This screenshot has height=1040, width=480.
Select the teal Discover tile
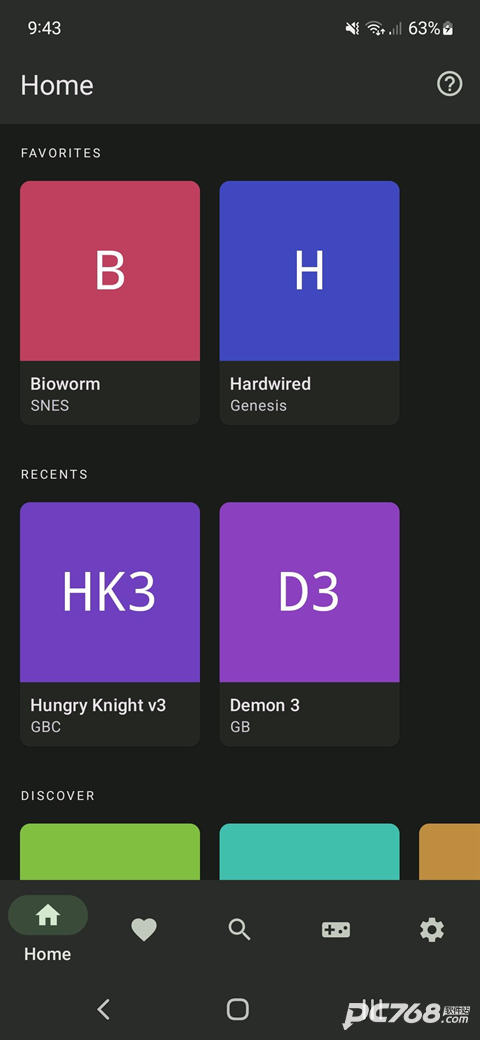click(x=310, y=852)
